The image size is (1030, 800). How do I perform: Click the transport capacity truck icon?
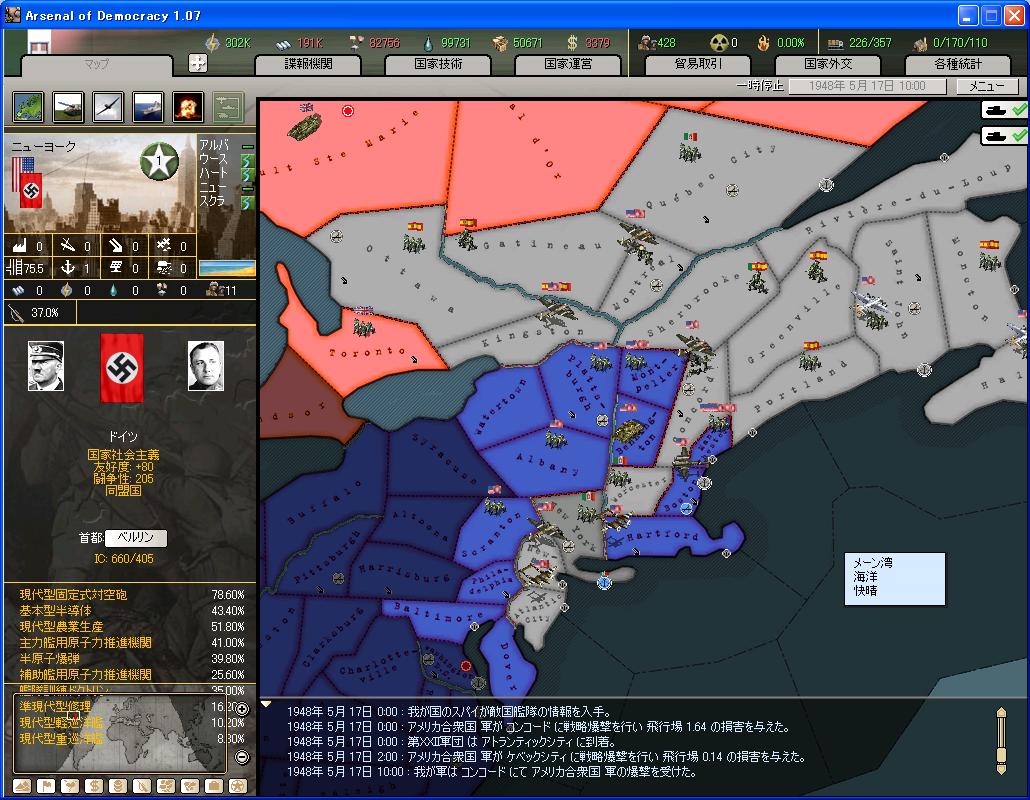pos(835,43)
